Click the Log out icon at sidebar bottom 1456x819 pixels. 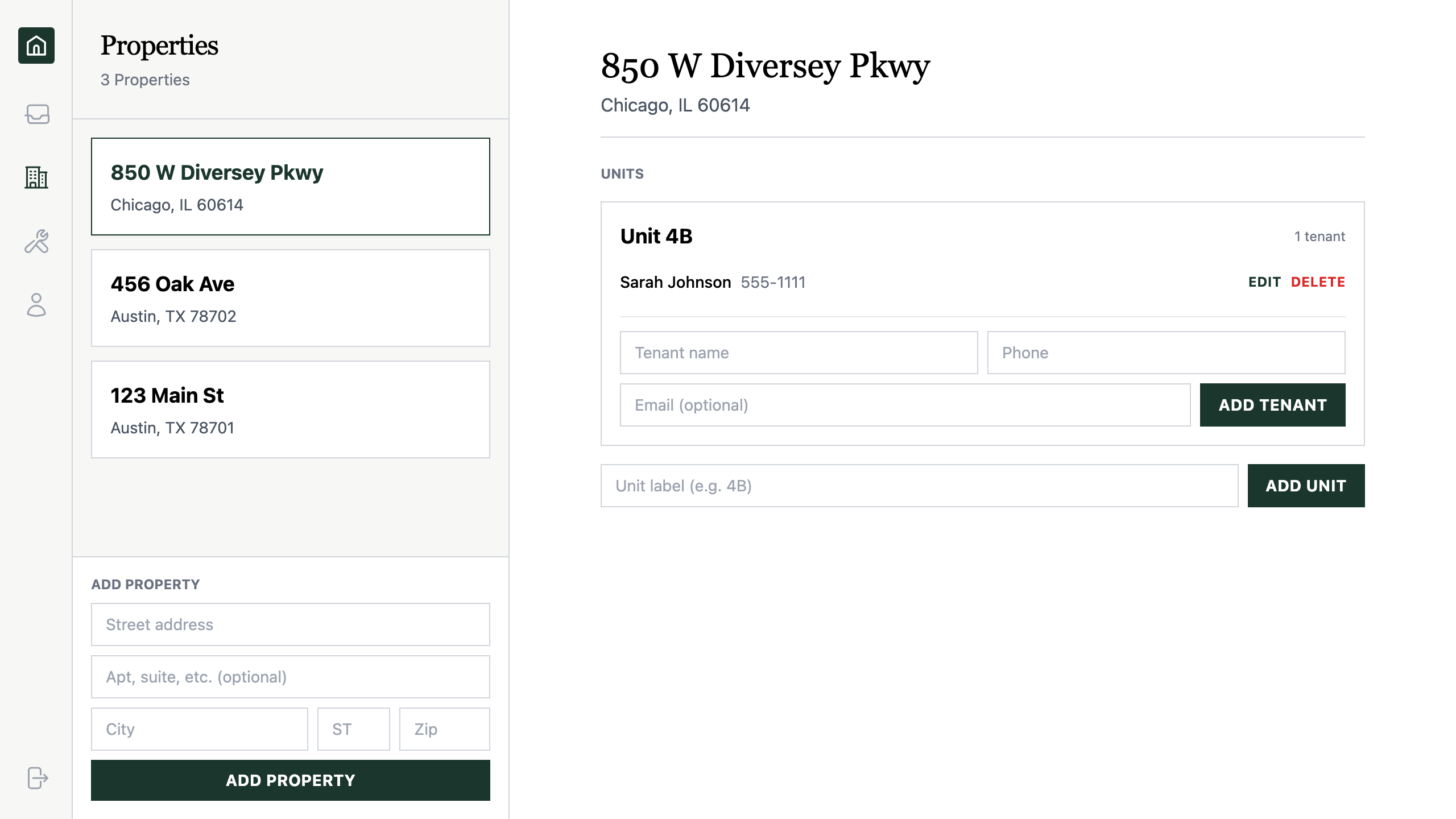[x=36, y=779]
